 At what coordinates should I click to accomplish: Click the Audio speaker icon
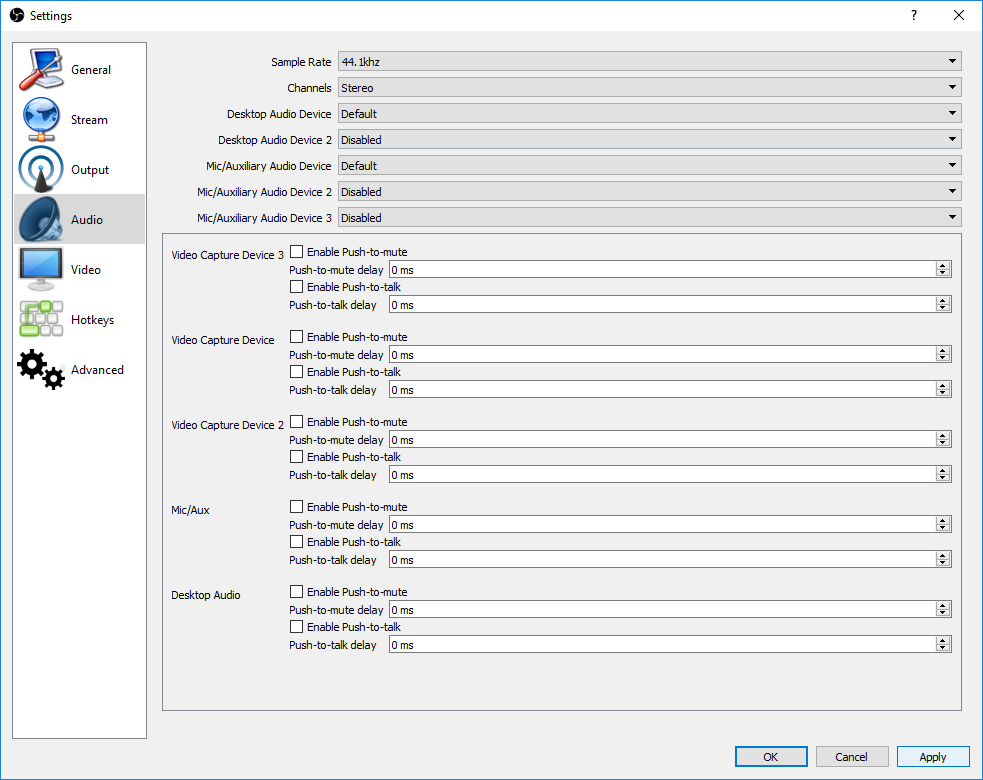pyautogui.click(x=41, y=220)
